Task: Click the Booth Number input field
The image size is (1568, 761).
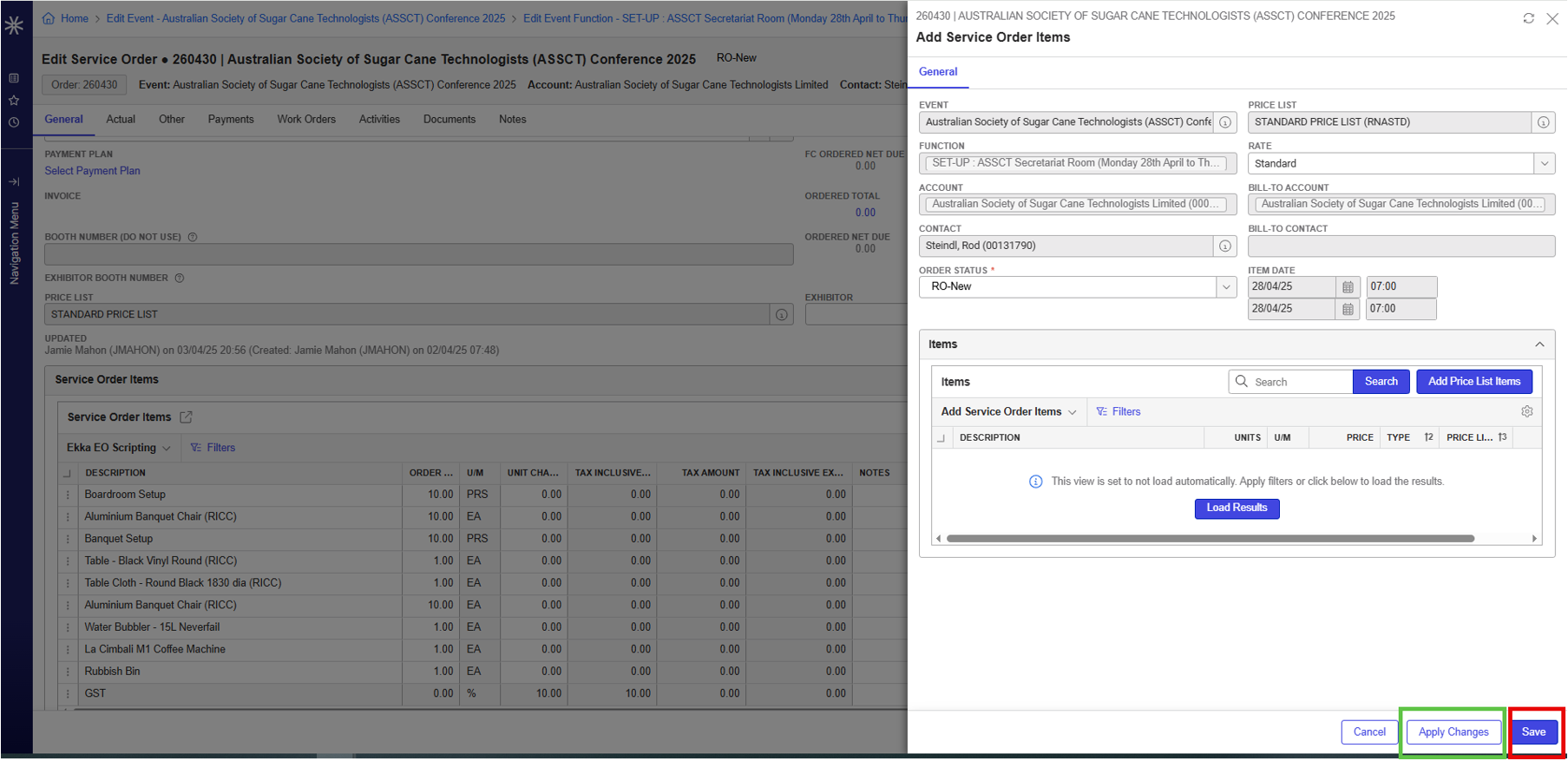Action: (419, 254)
